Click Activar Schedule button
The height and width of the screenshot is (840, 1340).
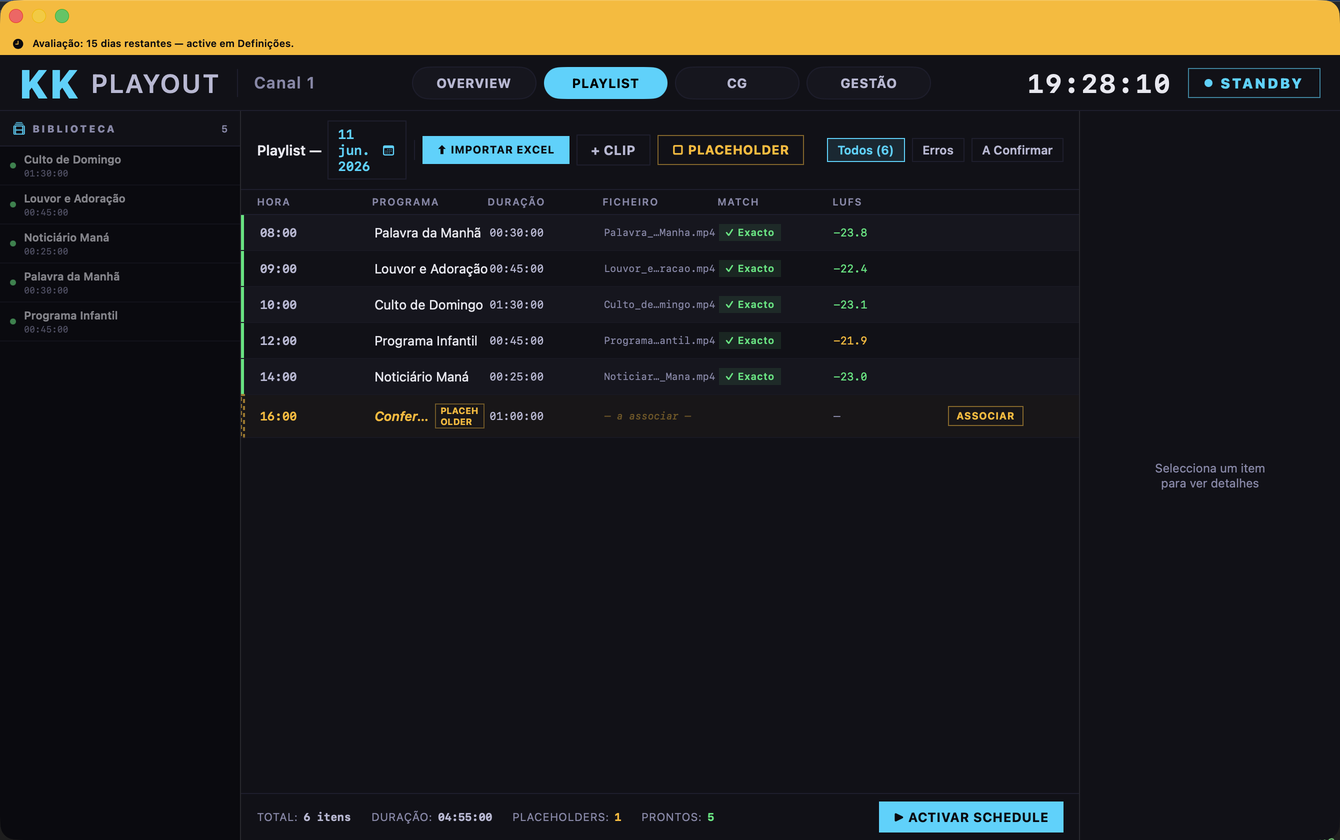click(x=971, y=817)
